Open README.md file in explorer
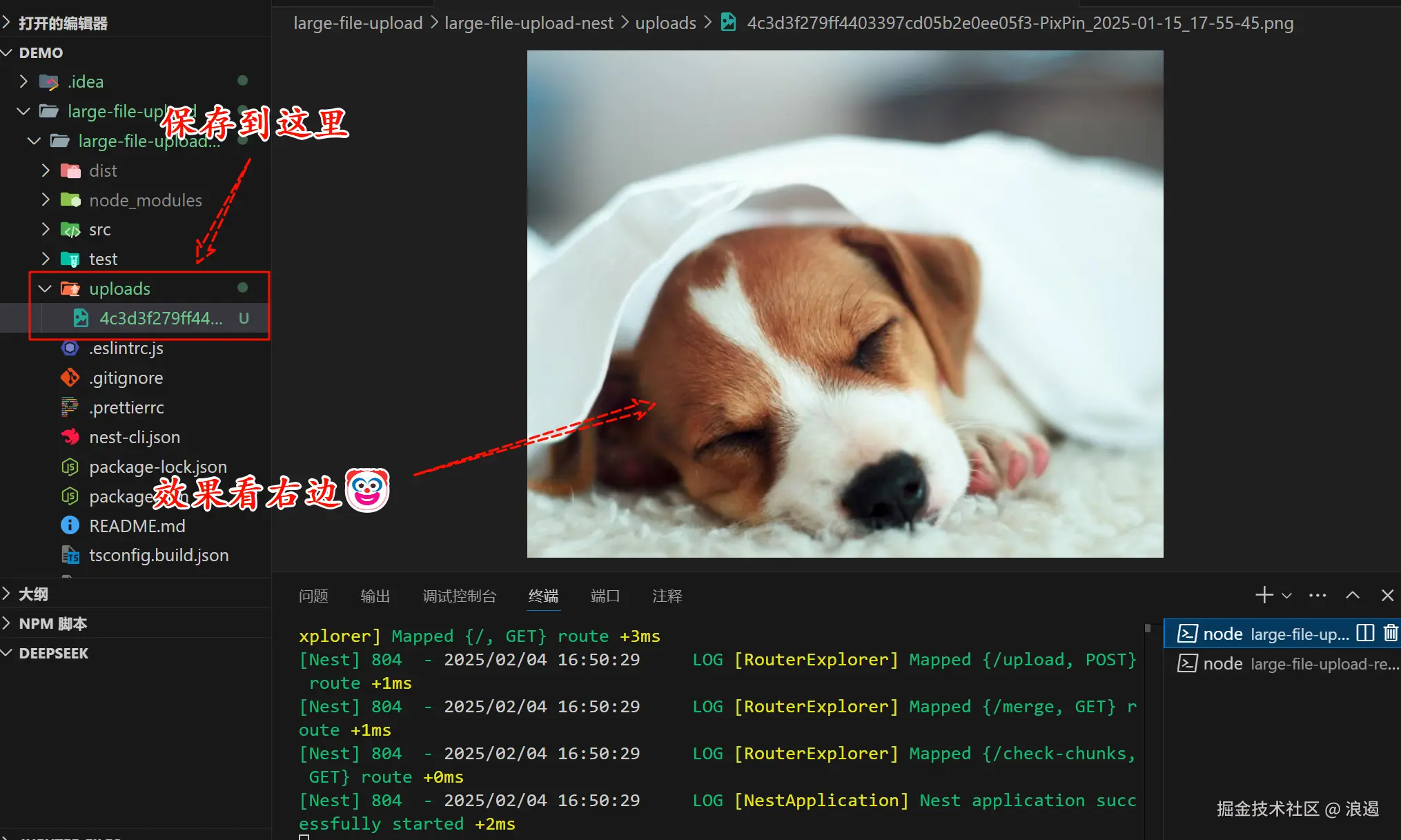1401x840 pixels. pyautogui.click(x=137, y=526)
